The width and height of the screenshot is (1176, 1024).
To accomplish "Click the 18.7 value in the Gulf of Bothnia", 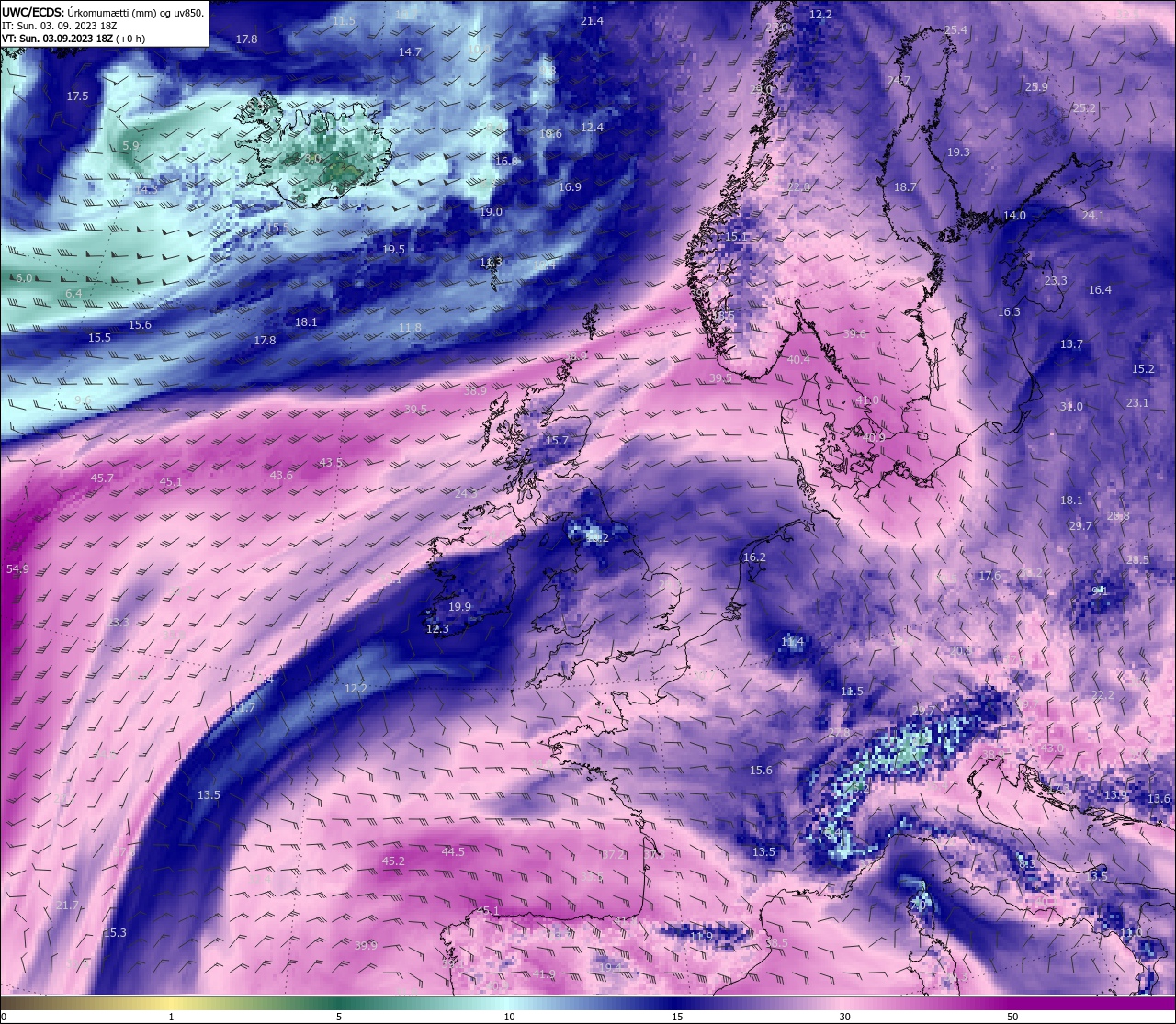I will tap(905, 187).
